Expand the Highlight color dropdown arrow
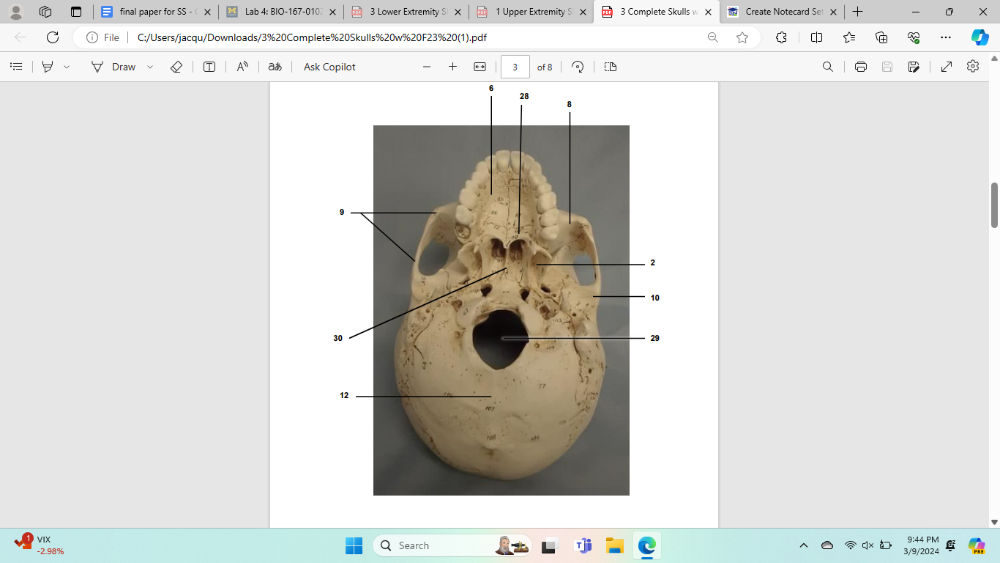 click(67, 67)
